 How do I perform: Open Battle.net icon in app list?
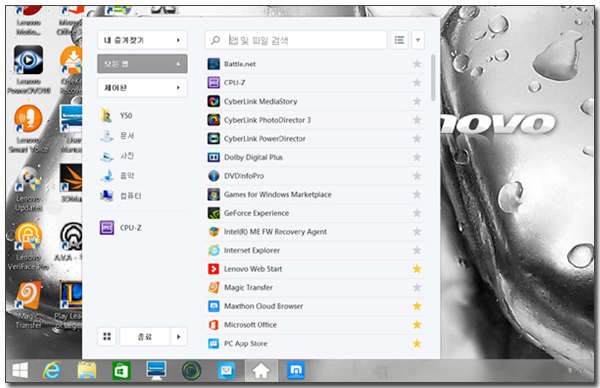click(214, 64)
